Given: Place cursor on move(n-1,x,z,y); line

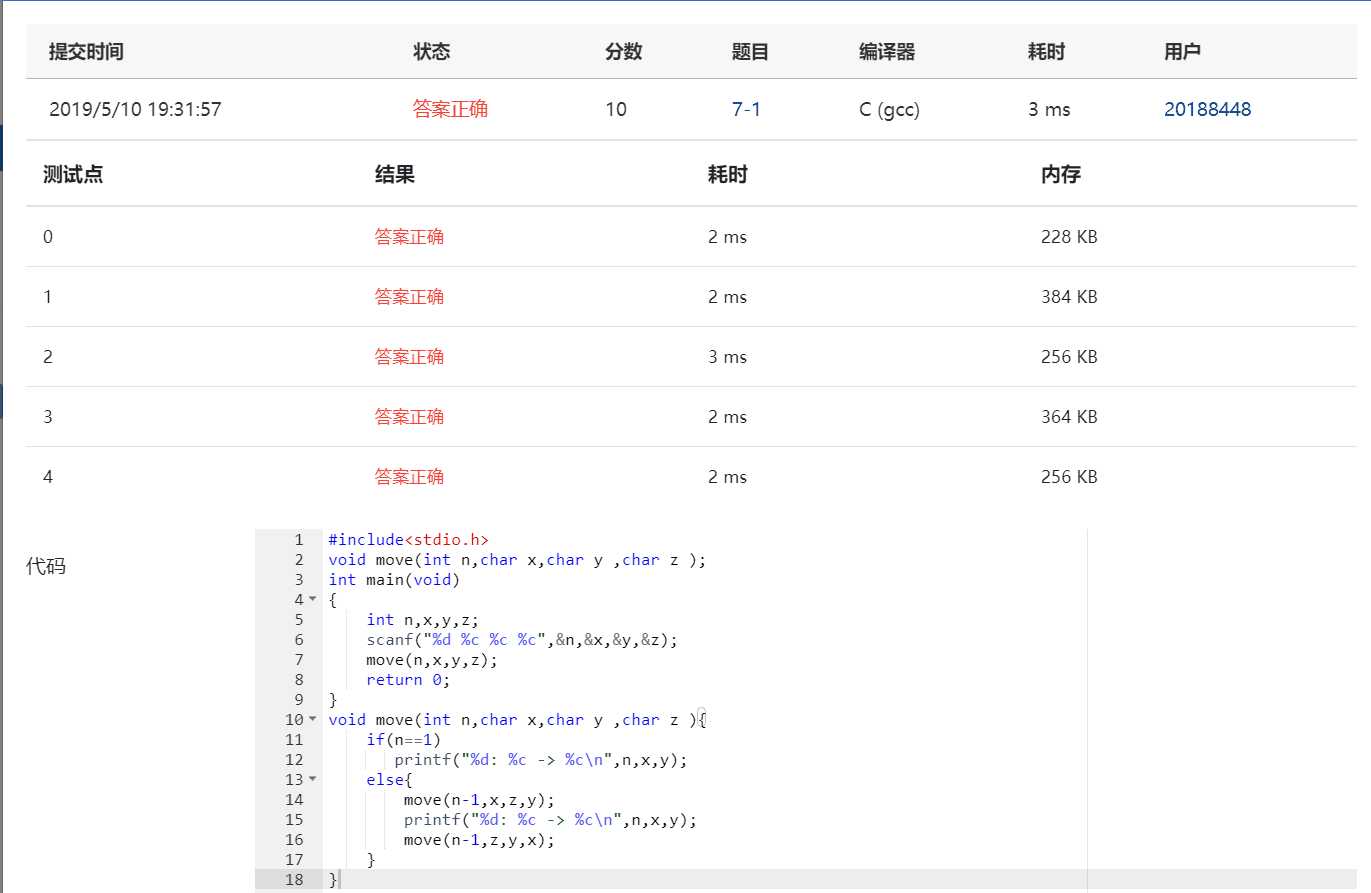Looking at the screenshot, I should [479, 800].
